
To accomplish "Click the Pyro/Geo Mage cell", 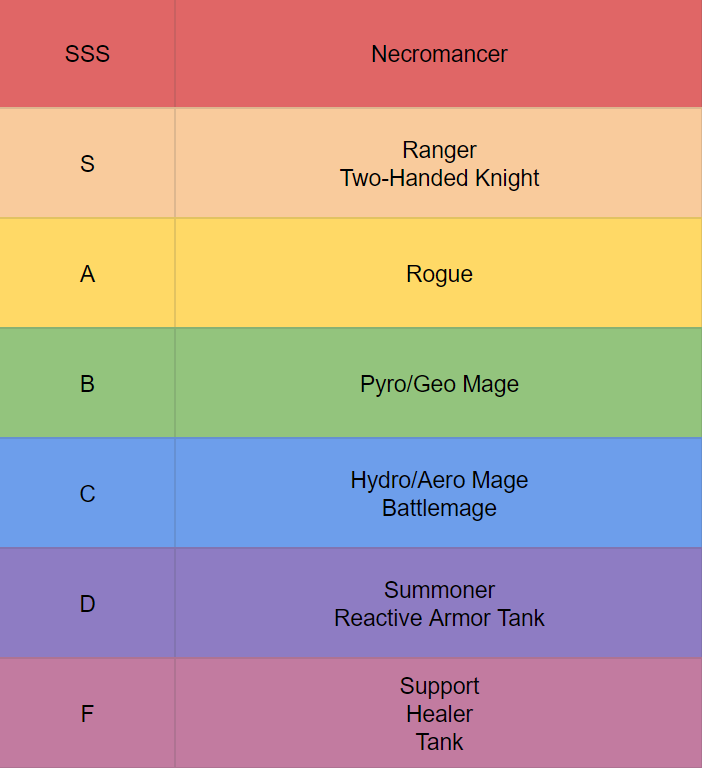I will tap(438, 383).
